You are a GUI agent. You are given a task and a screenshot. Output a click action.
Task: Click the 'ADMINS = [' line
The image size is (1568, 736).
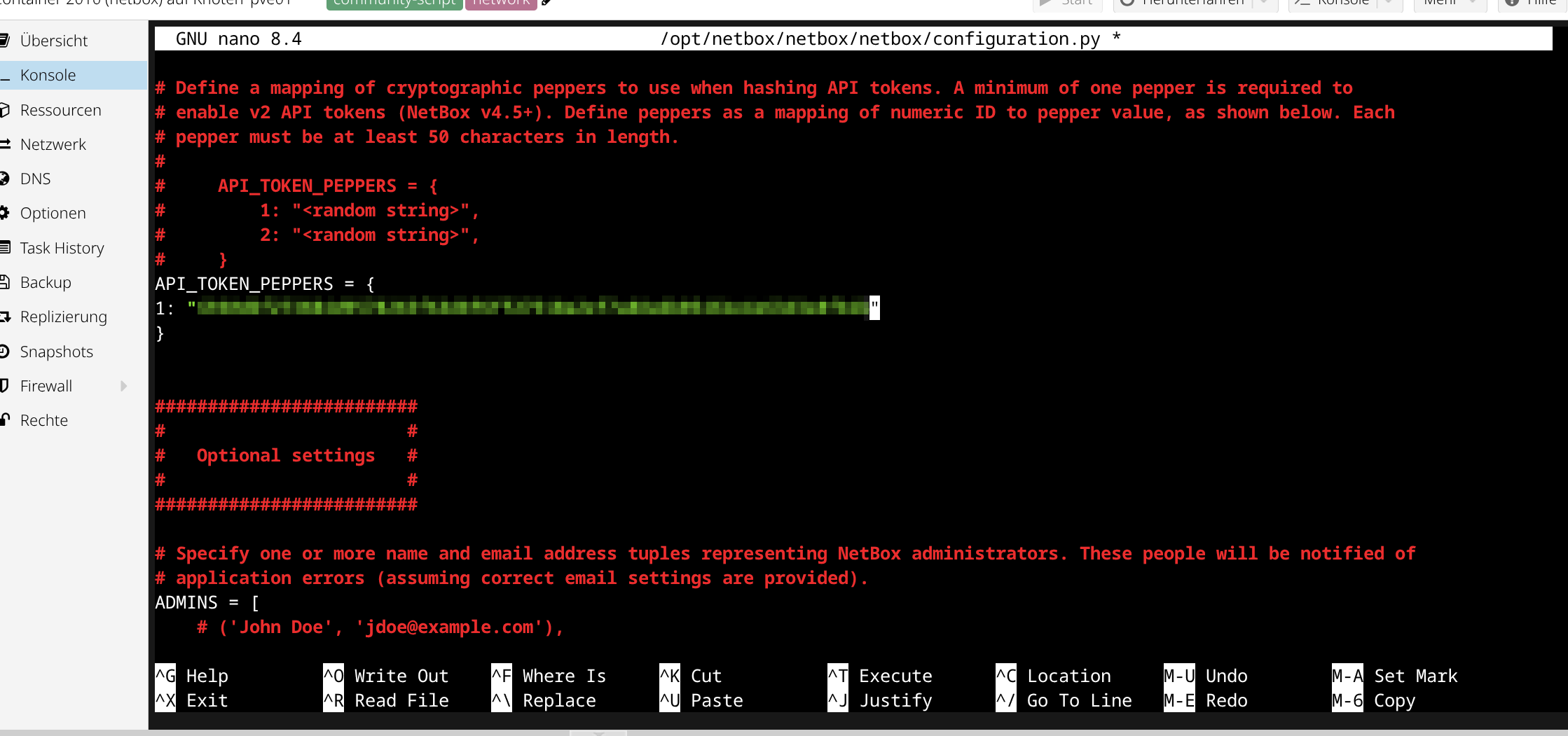tap(207, 603)
